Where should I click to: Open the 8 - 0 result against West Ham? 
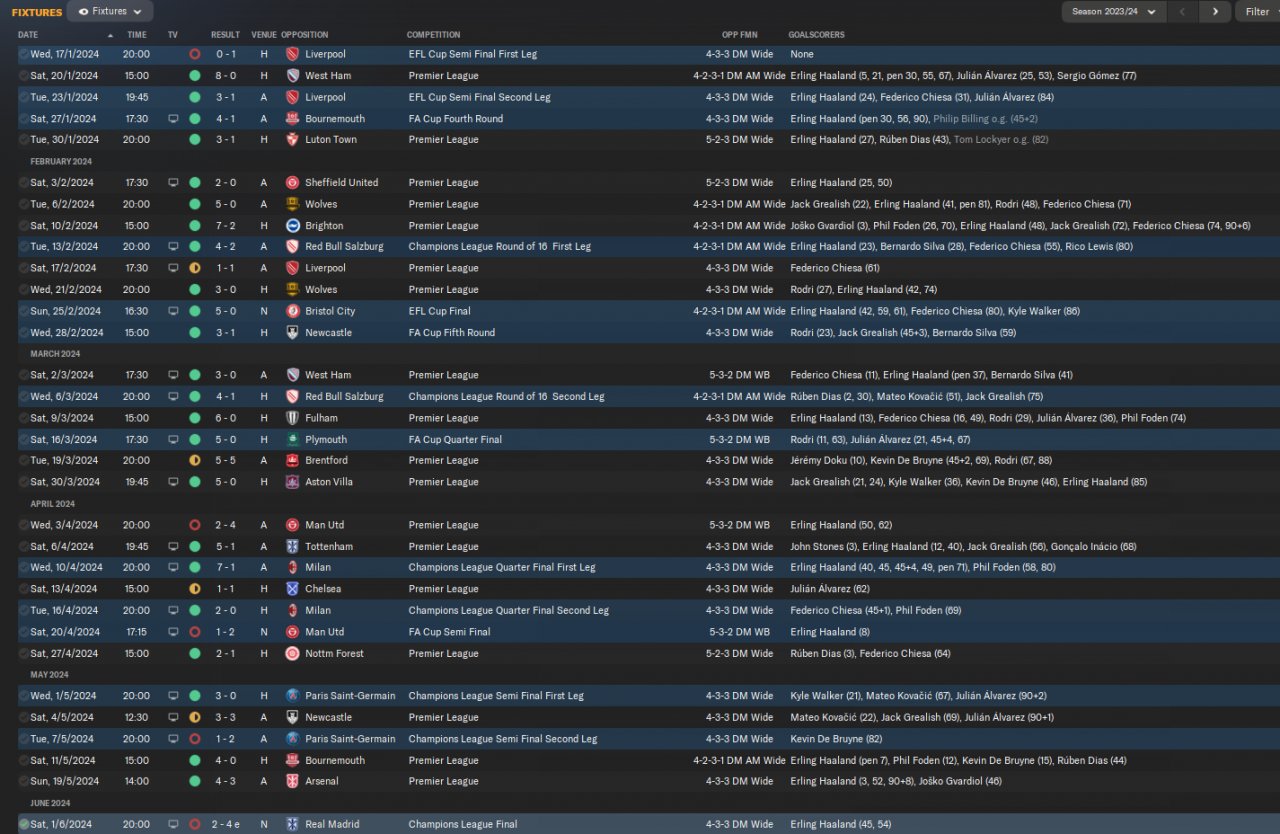tap(225, 76)
